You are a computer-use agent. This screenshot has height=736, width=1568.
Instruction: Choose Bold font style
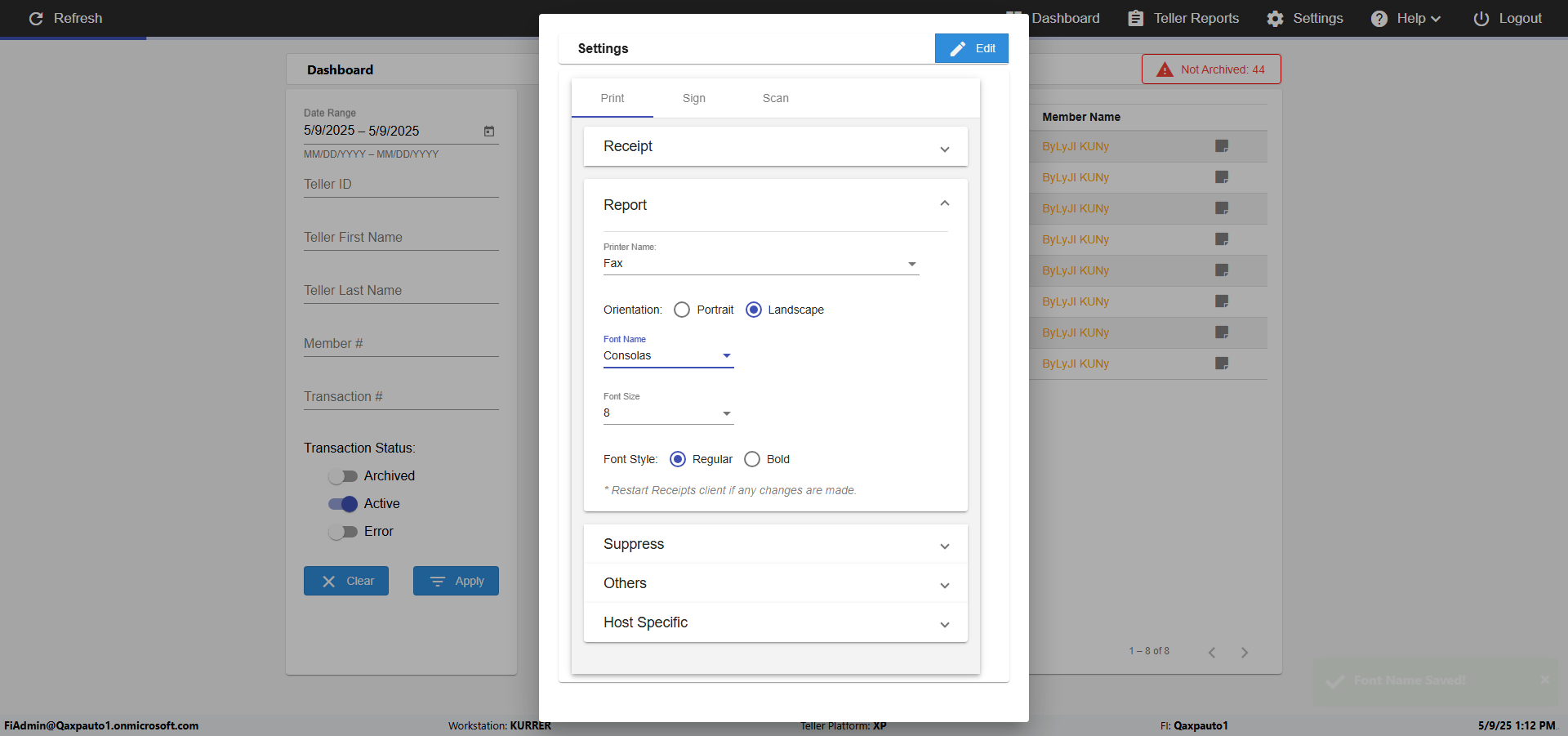click(x=752, y=459)
